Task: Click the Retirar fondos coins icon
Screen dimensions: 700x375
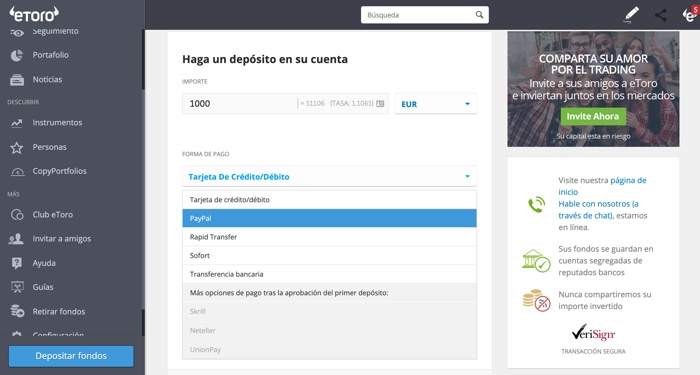Action: 17,311
